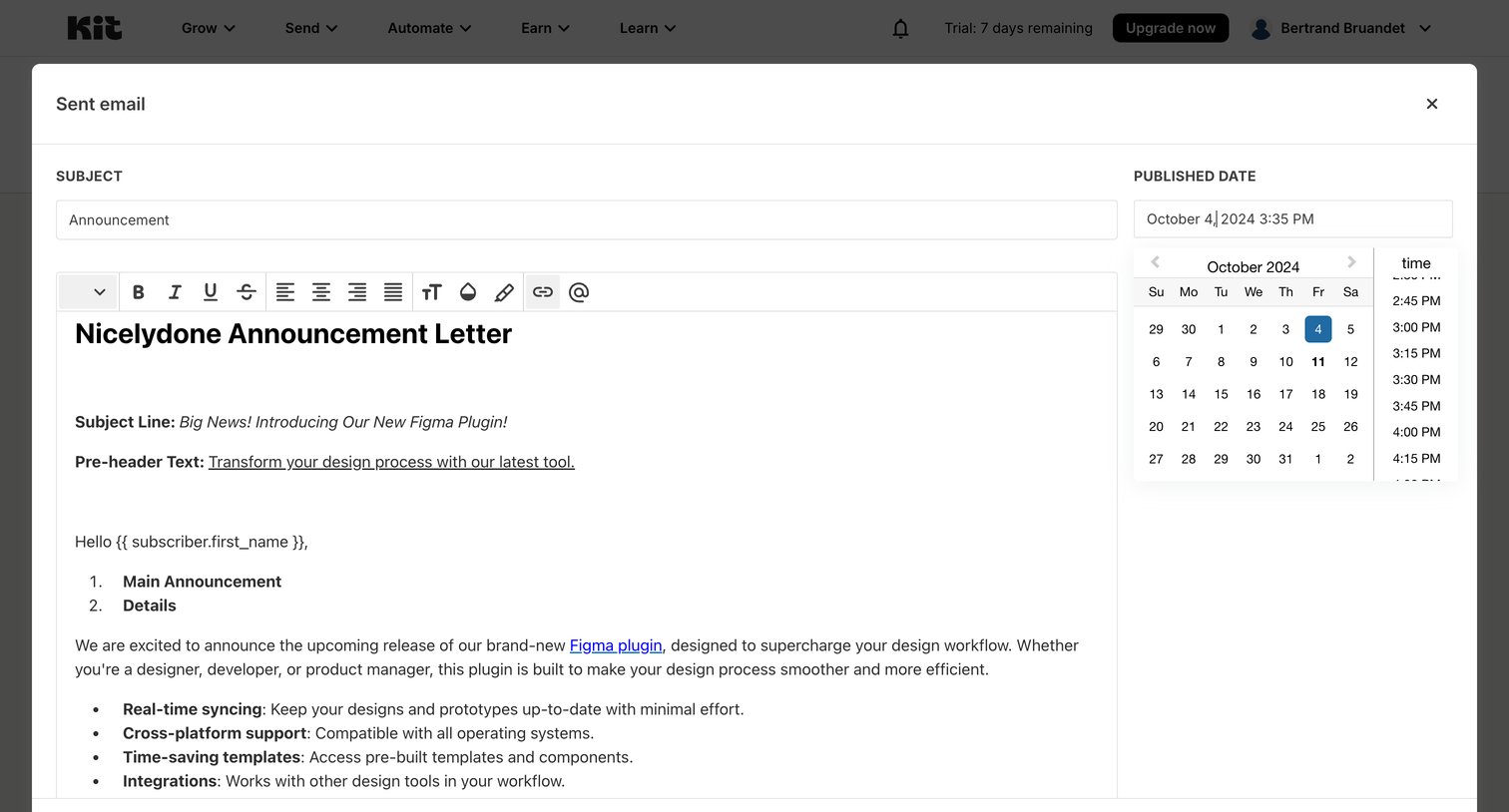Open the paragraph style dropdown
Image resolution: width=1509 pixels, height=812 pixels.
pos(87,292)
